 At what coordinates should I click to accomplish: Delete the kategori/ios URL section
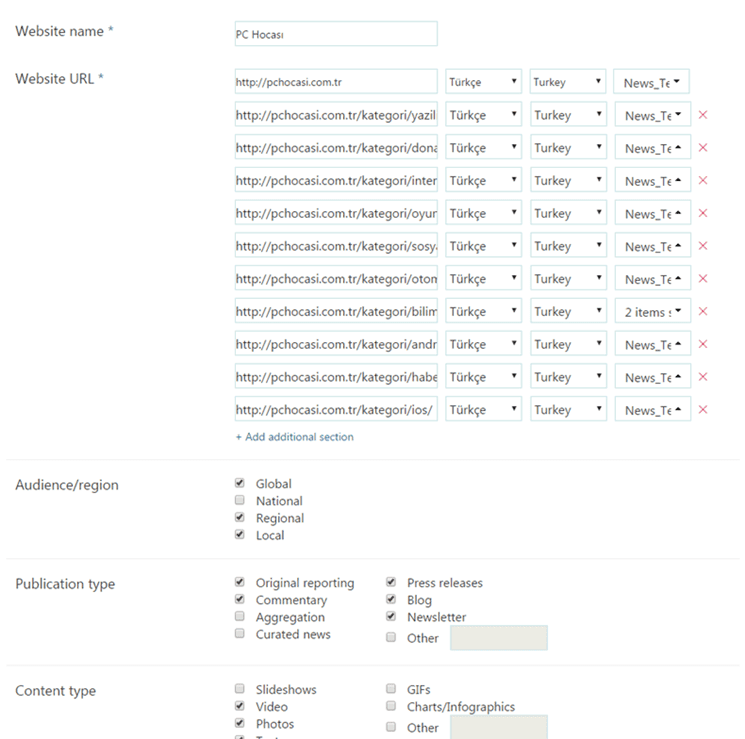pyautogui.click(x=702, y=409)
